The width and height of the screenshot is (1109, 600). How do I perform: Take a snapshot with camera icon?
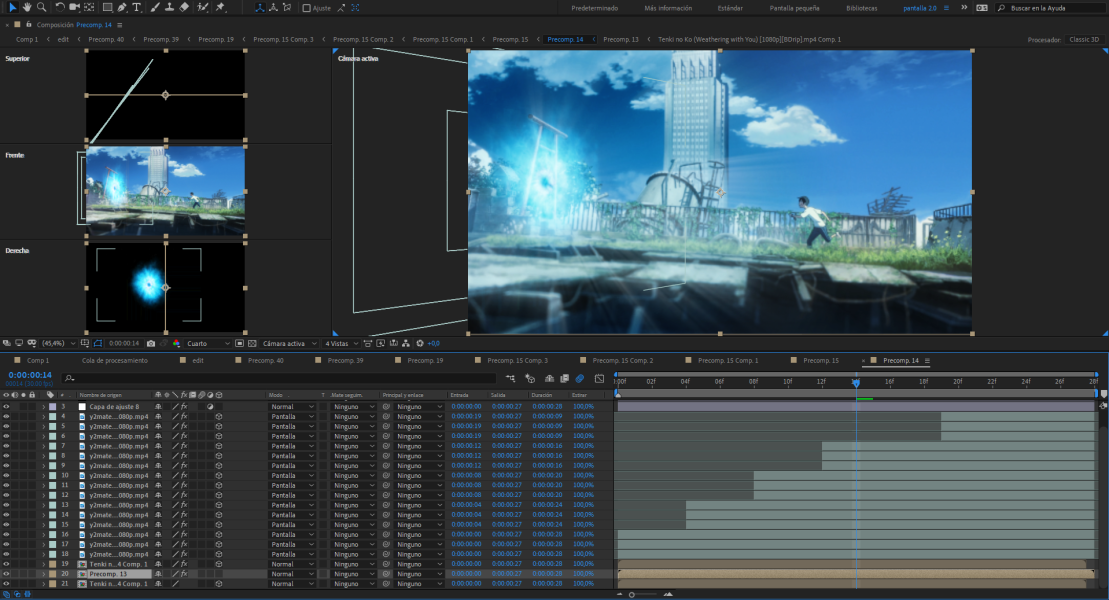151,343
